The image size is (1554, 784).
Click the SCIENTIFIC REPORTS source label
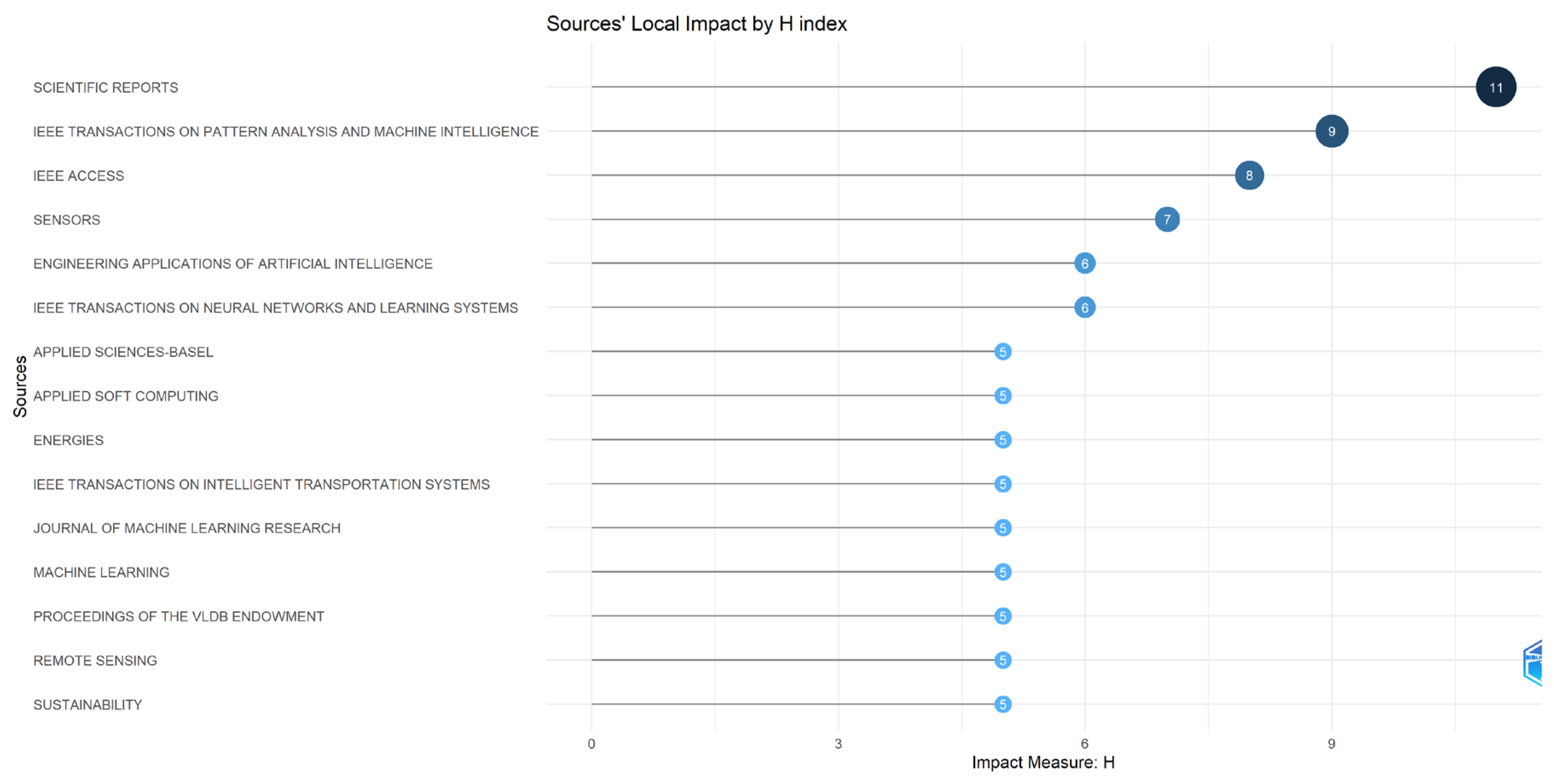(x=106, y=87)
